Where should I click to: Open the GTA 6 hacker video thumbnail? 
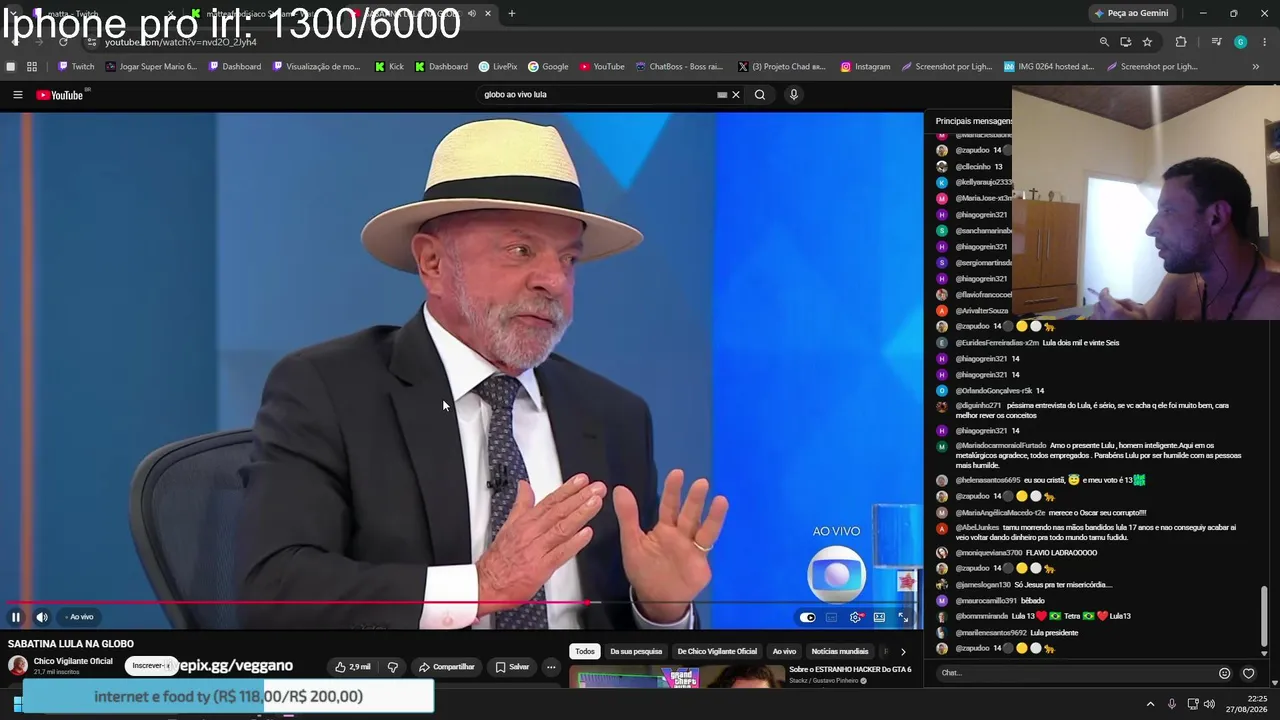click(x=675, y=677)
